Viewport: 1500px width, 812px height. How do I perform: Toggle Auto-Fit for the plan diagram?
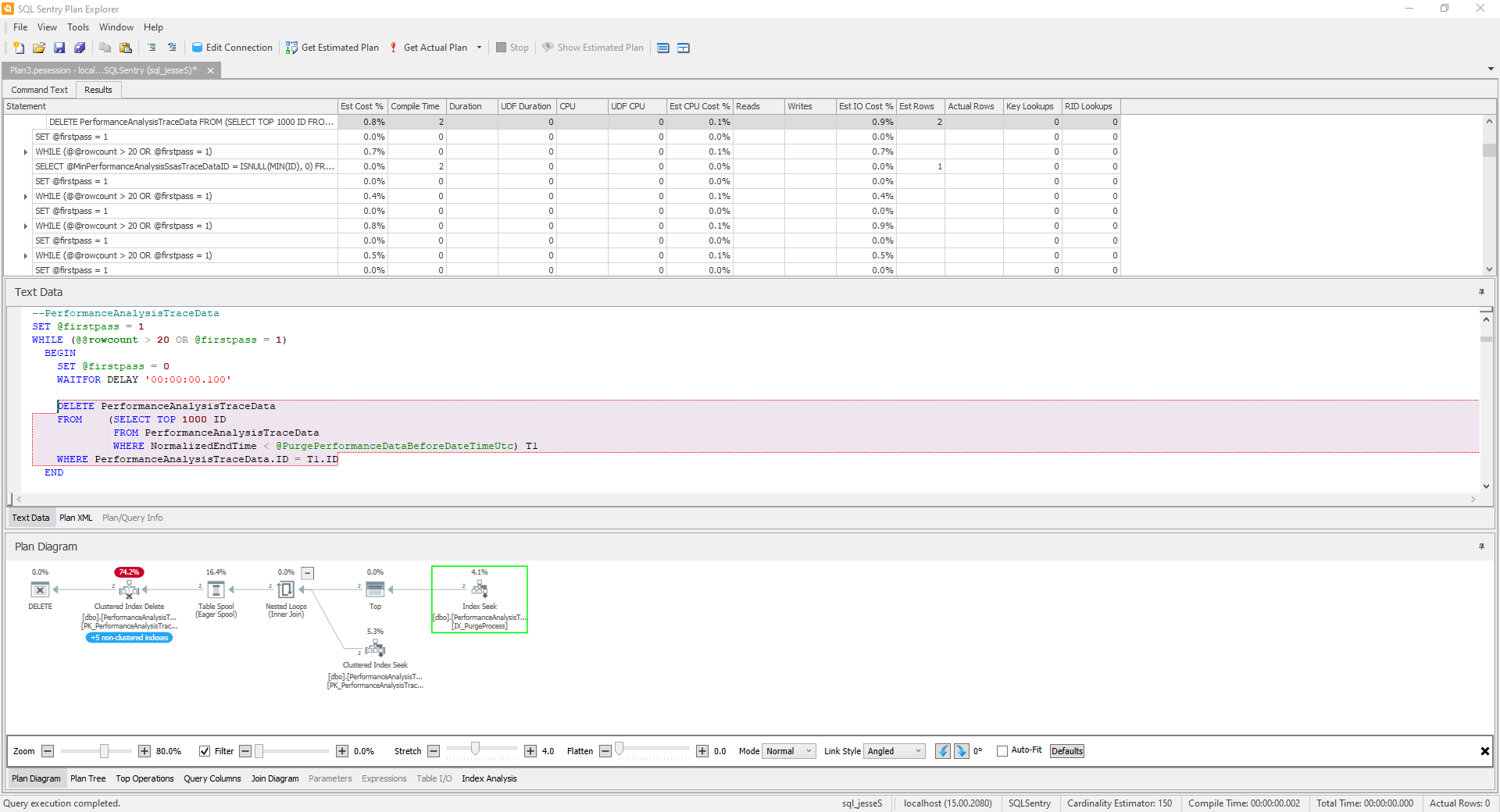coord(1001,751)
